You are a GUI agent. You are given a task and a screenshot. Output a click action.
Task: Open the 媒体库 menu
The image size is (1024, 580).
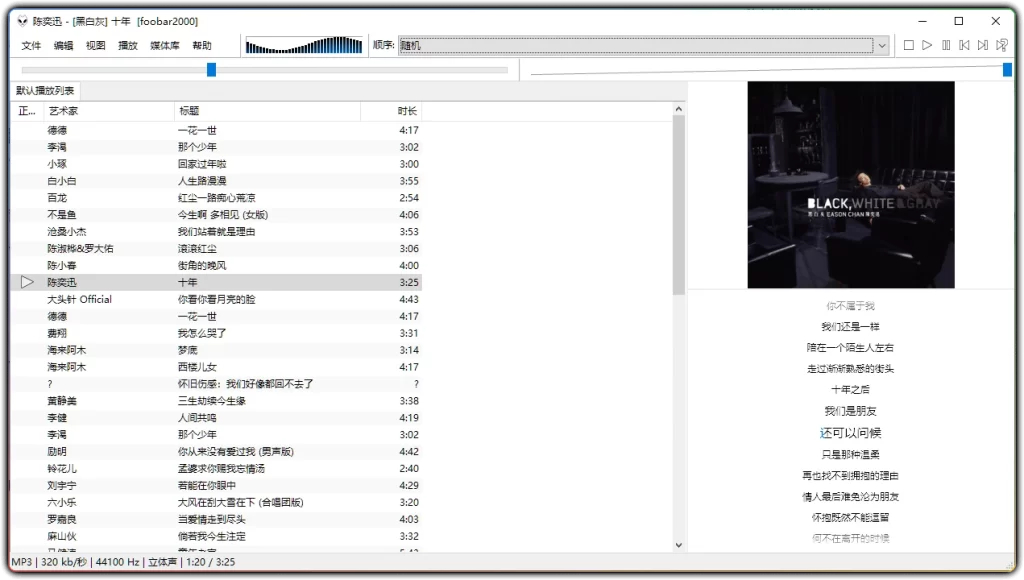pyautogui.click(x=163, y=45)
